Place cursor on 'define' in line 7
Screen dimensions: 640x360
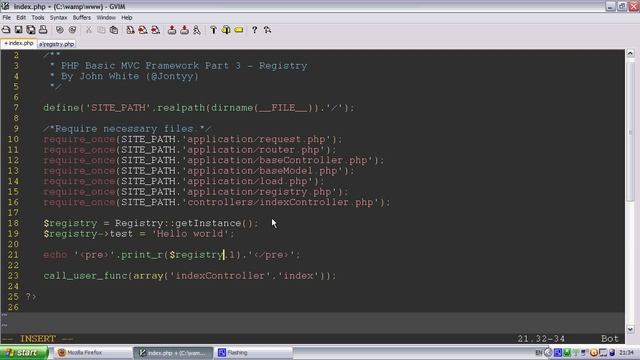click(x=61, y=108)
